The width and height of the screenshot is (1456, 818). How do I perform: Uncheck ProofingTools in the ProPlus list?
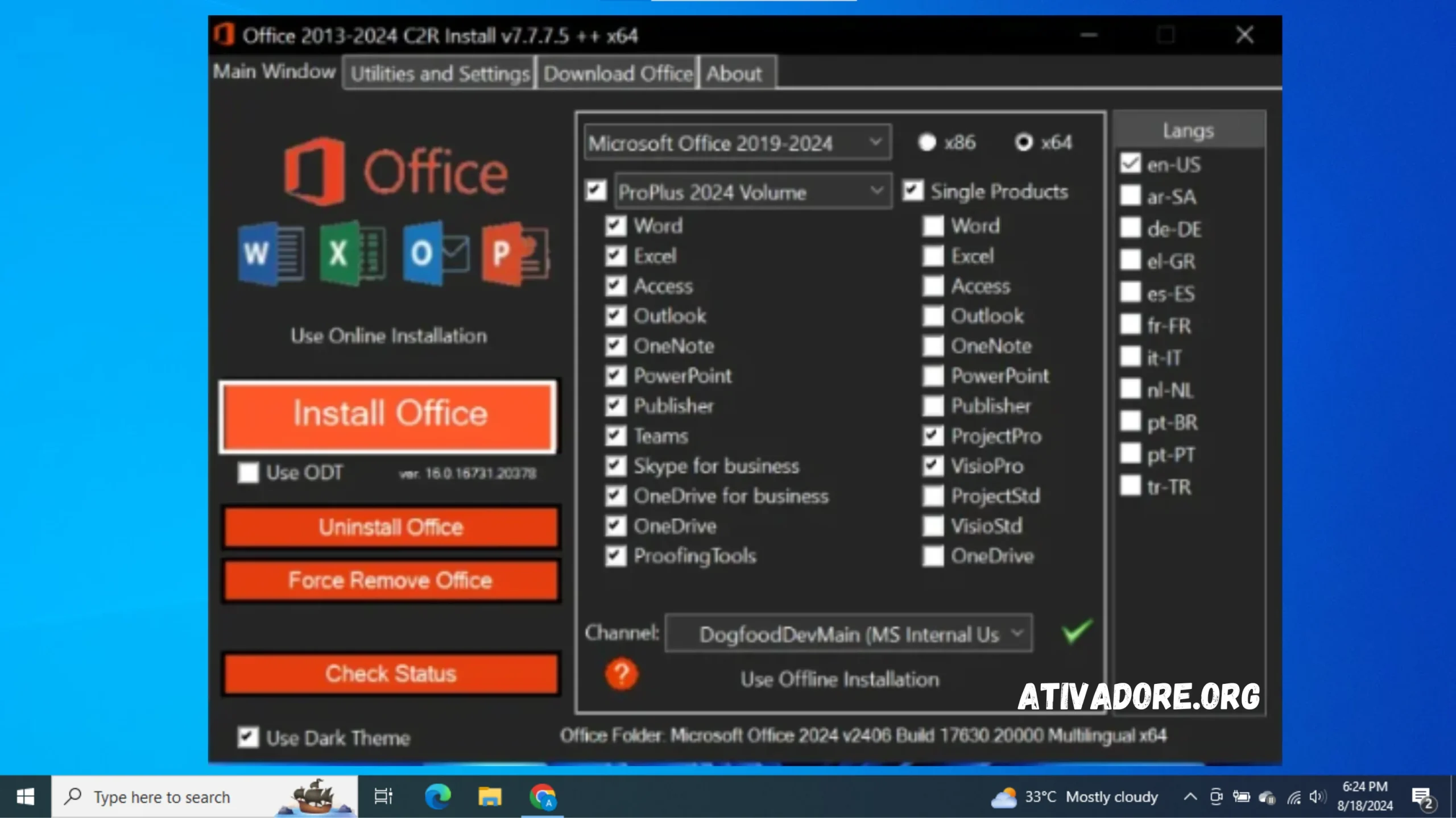[615, 556]
